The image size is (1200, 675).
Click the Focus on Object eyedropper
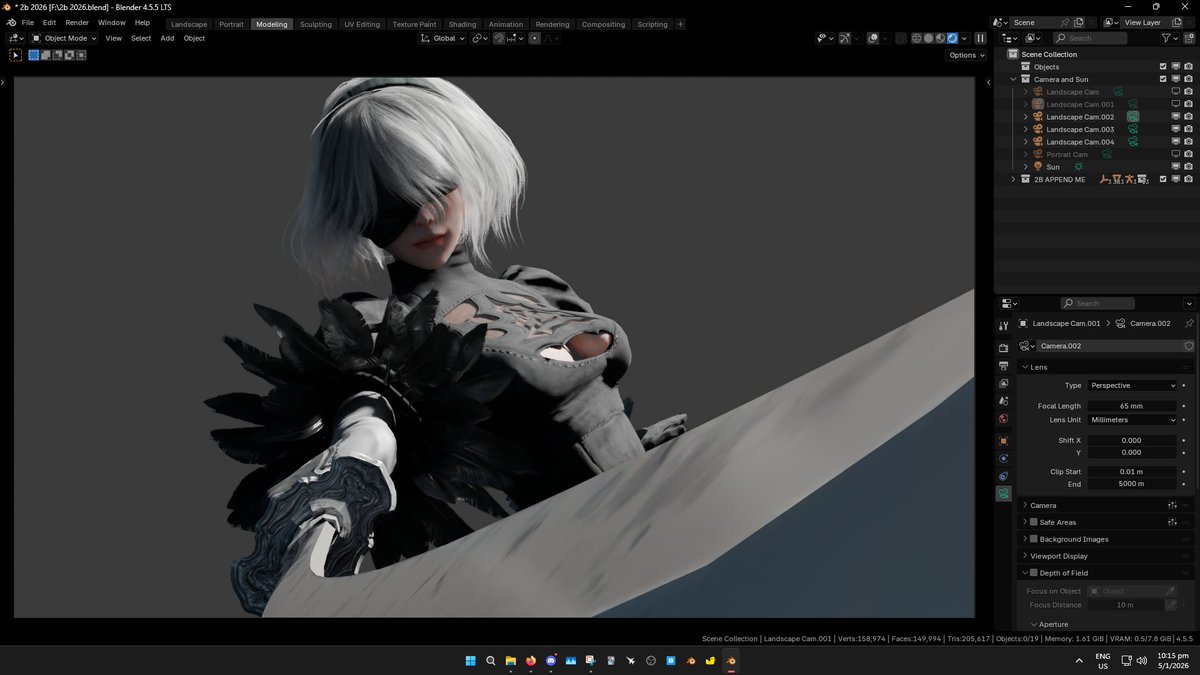click(x=1170, y=591)
